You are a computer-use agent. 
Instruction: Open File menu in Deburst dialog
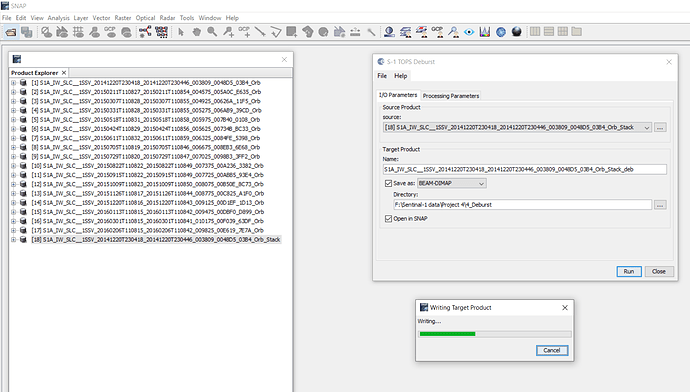tap(382, 76)
